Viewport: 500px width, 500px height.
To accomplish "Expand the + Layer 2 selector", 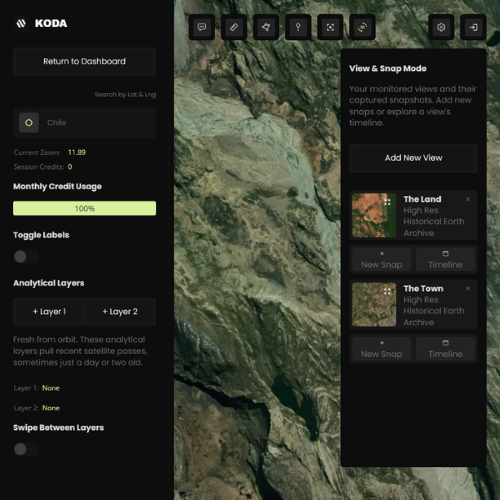I will [120, 312].
